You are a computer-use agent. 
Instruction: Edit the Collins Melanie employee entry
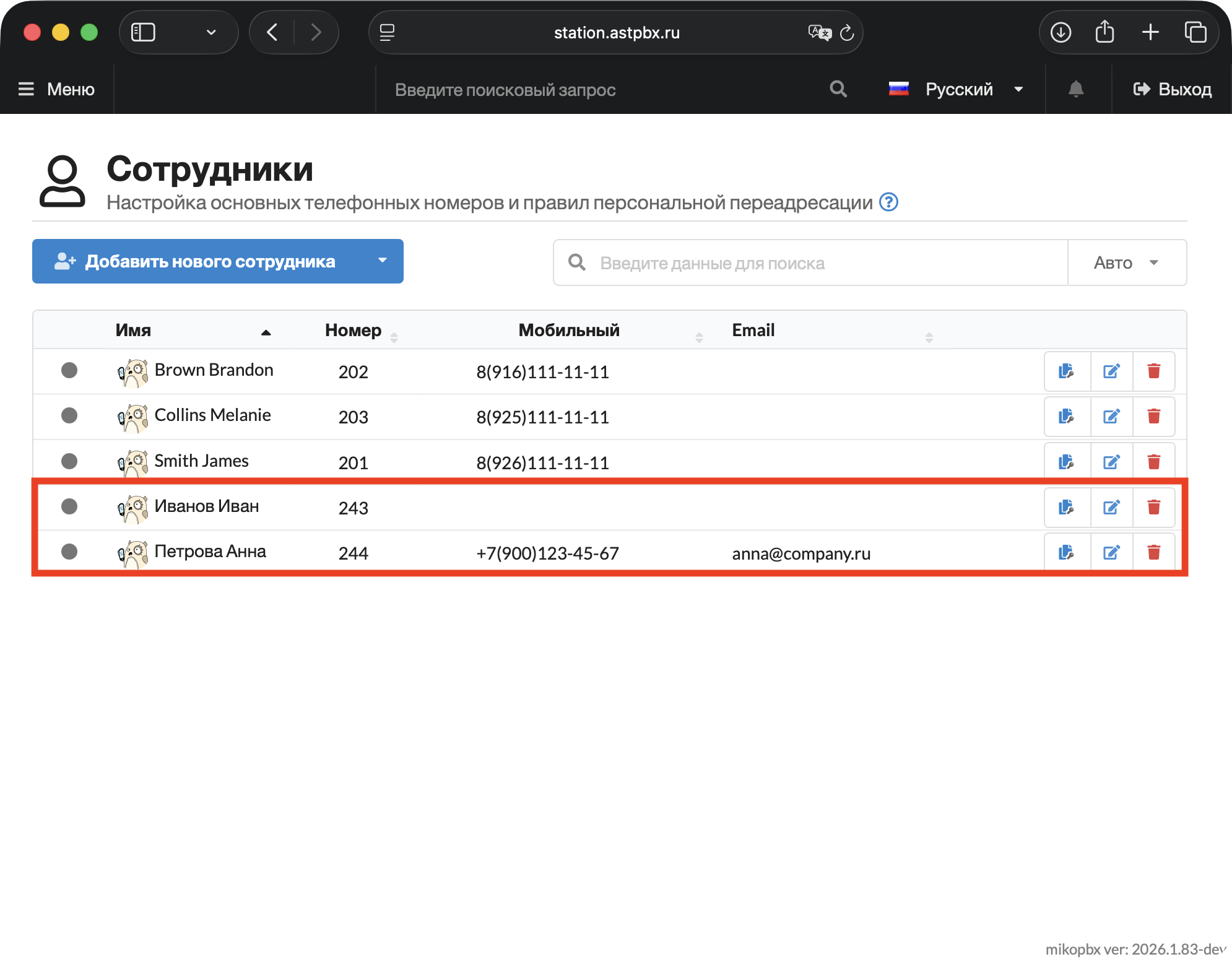[1111, 417]
